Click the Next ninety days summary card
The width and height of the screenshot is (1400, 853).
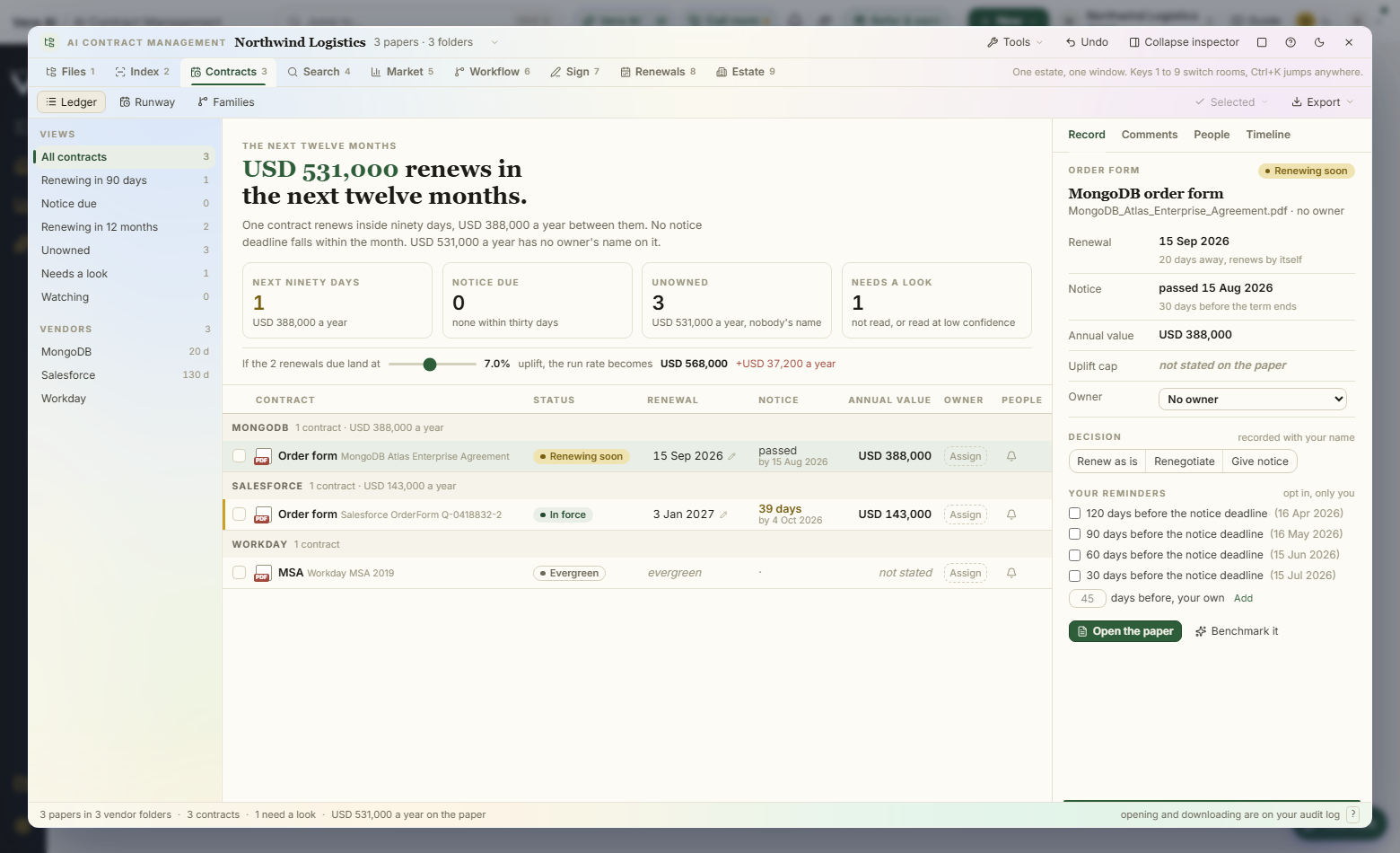[x=337, y=301]
